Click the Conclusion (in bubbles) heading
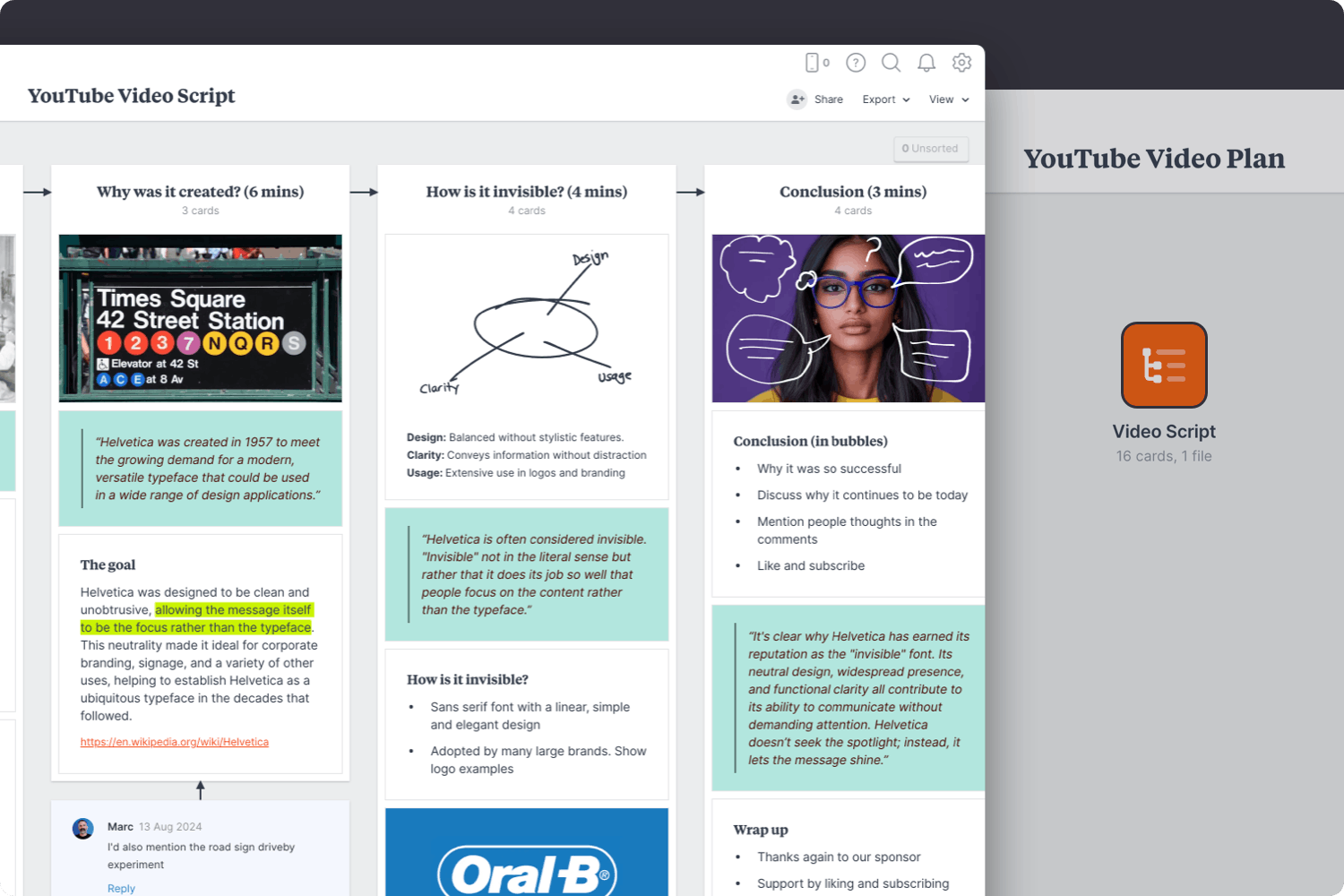 coord(811,442)
